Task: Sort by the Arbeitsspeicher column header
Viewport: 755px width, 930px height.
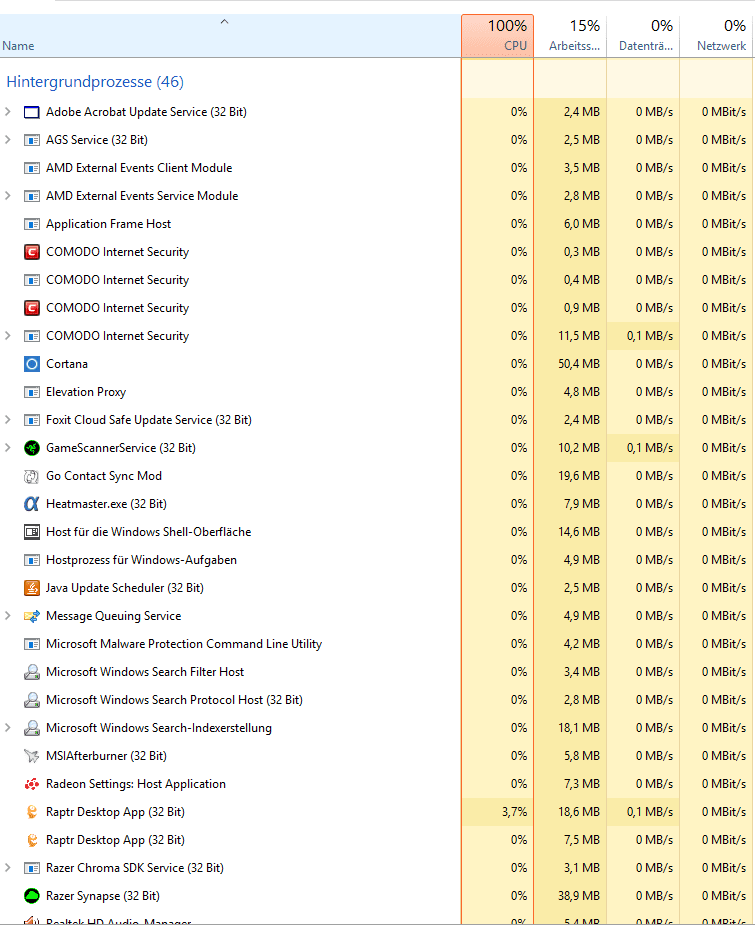Action: tap(571, 36)
